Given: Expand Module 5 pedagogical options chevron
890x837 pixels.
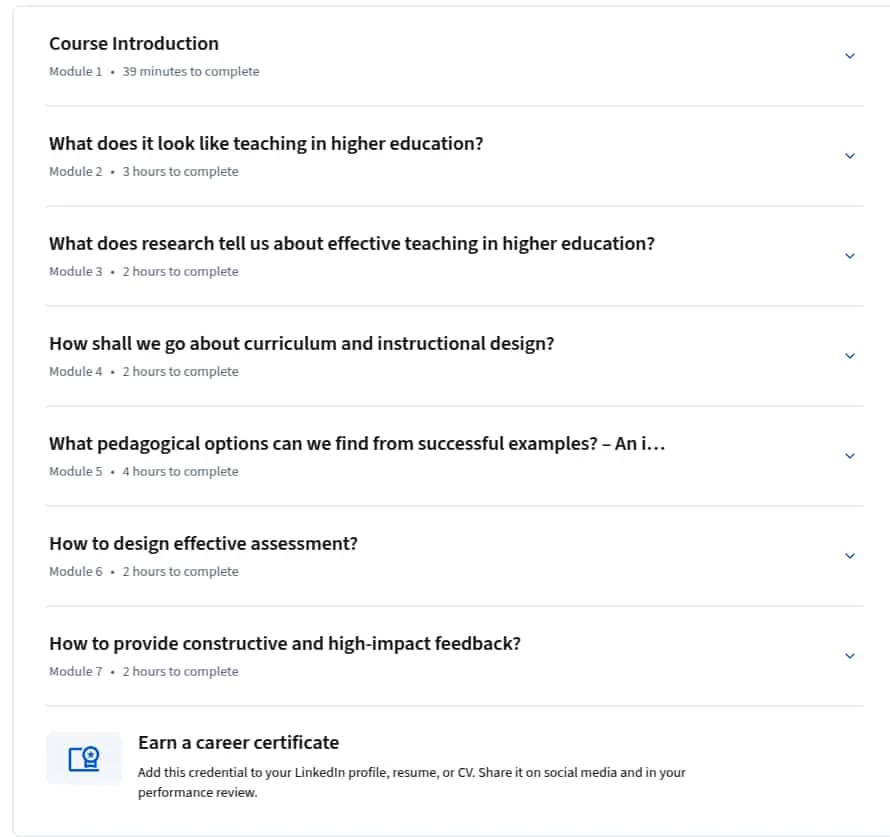Looking at the screenshot, I should click(850, 456).
